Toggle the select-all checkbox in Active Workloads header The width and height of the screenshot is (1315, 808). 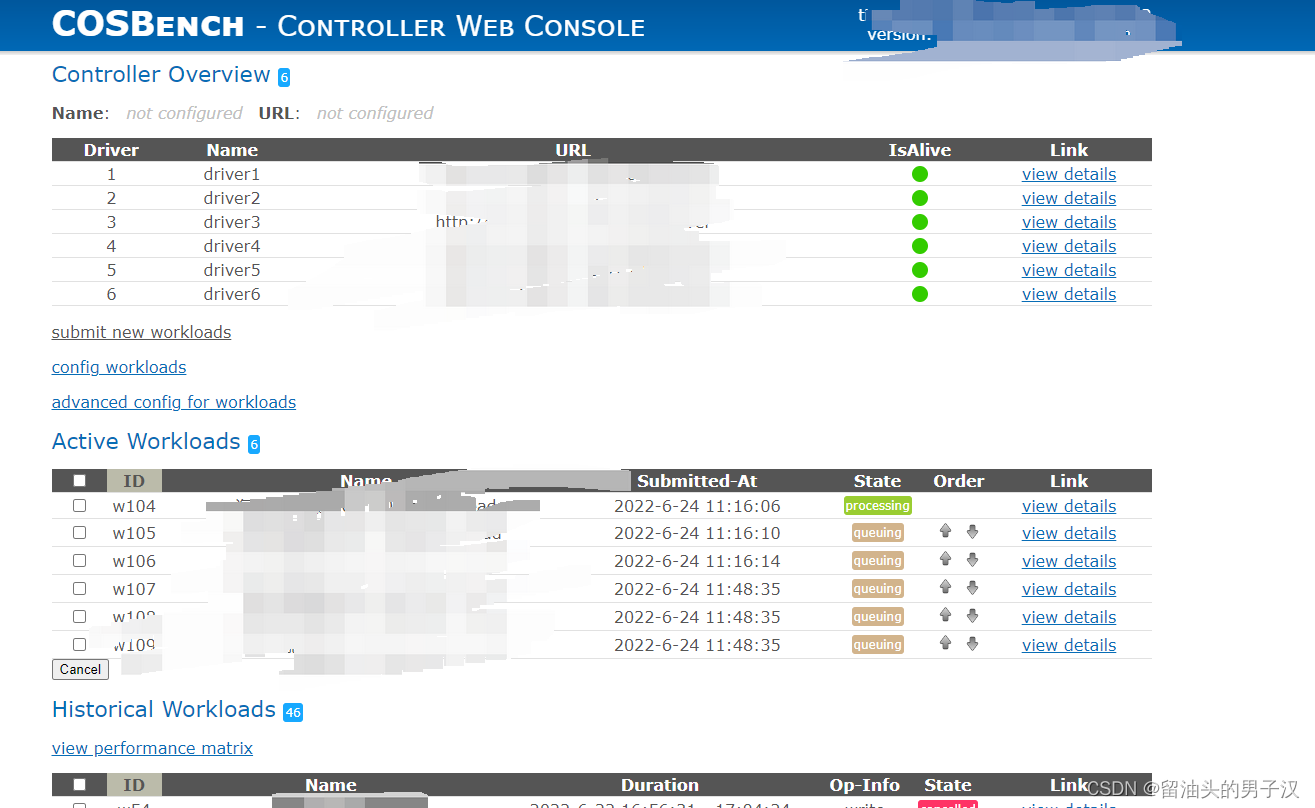[79, 480]
